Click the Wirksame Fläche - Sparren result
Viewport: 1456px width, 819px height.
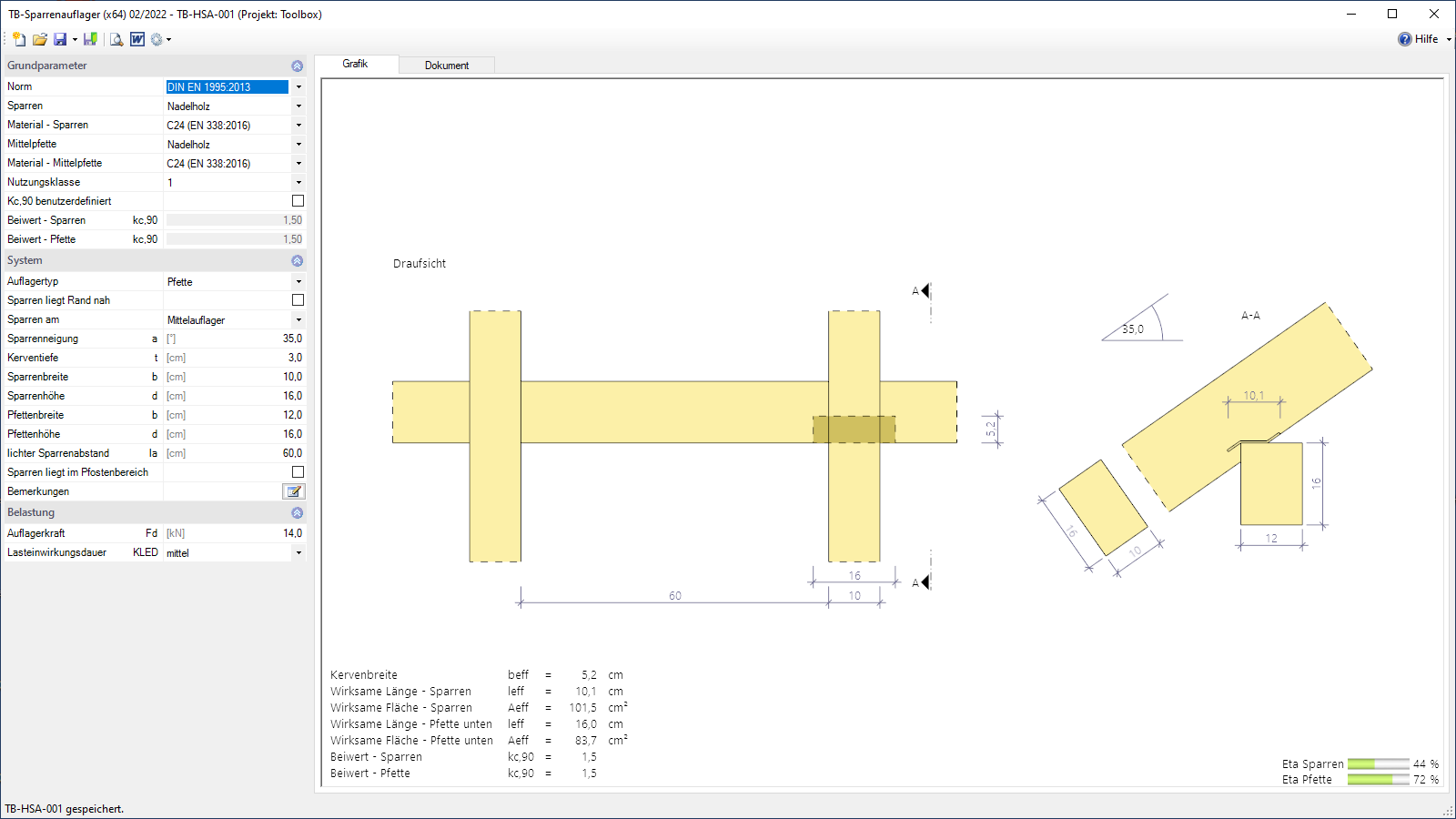479,708
